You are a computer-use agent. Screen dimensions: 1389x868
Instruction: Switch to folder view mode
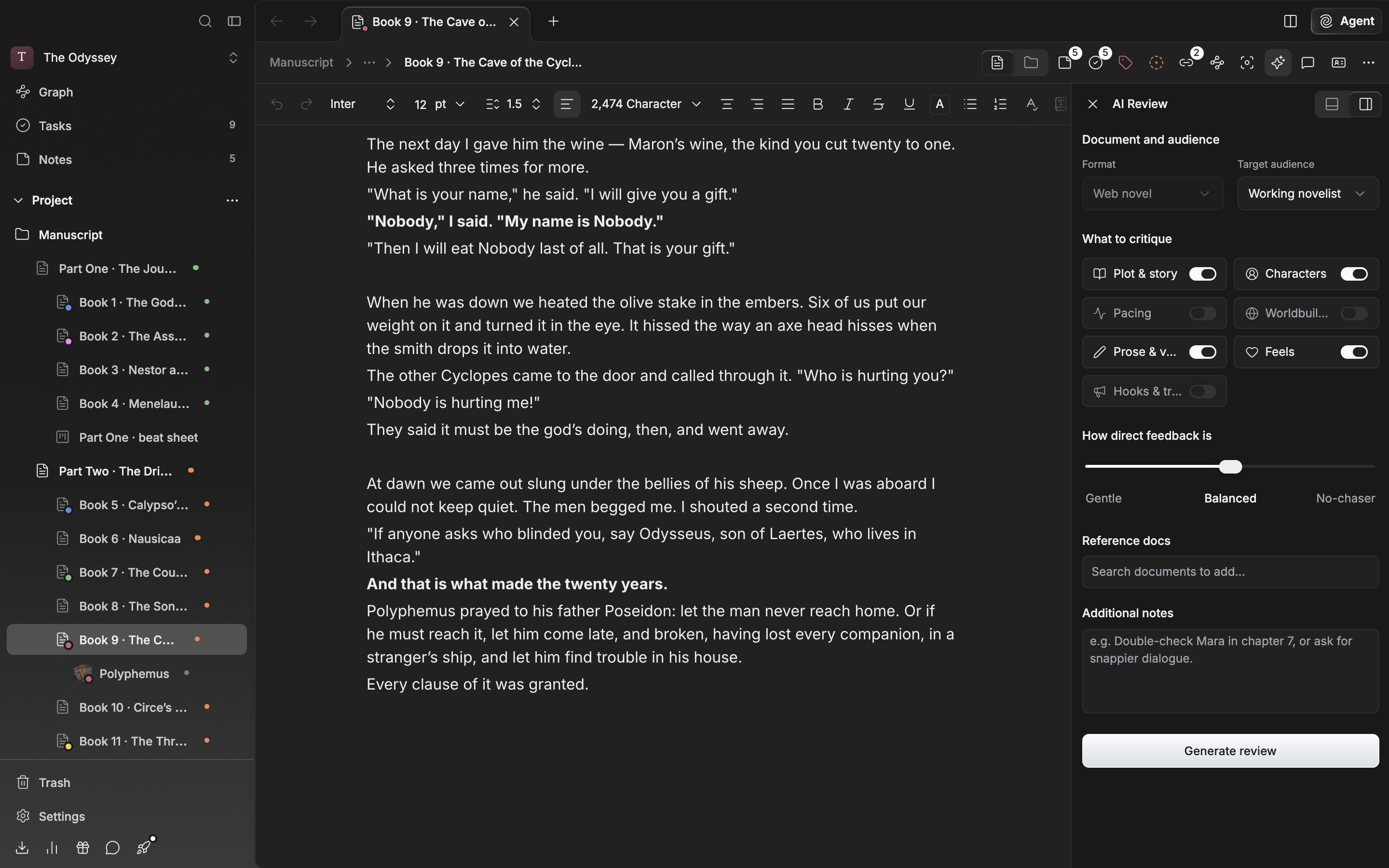(x=1031, y=63)
